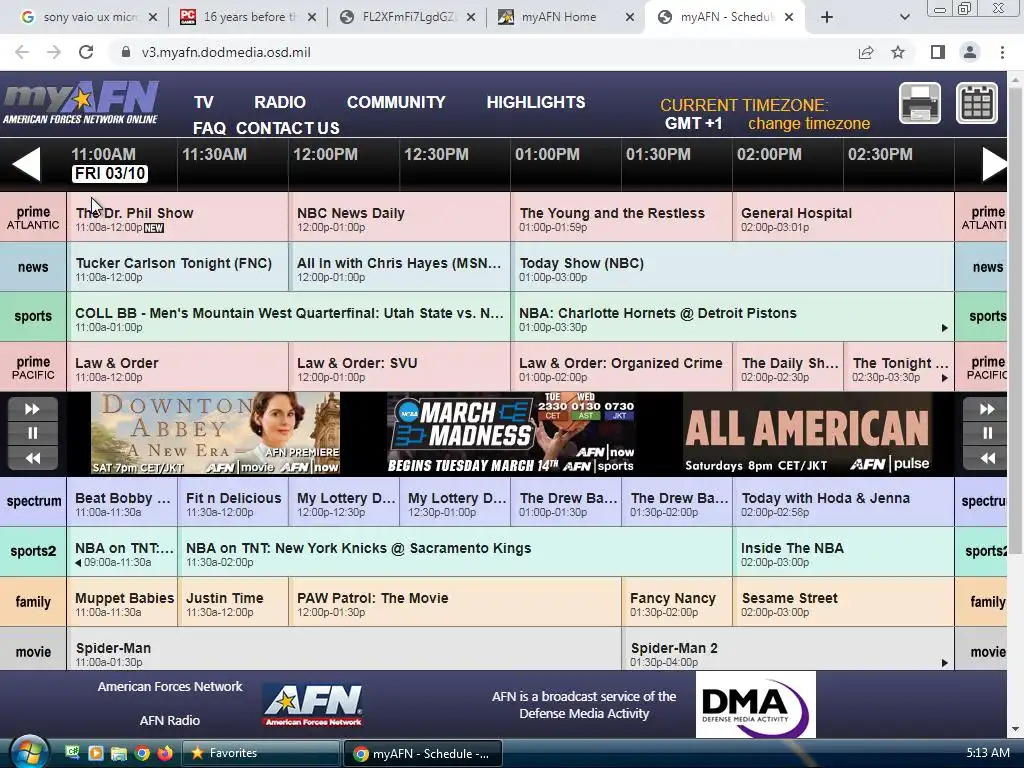Open PAW Patrol: The Movie listing

click(x=455, y=603)
